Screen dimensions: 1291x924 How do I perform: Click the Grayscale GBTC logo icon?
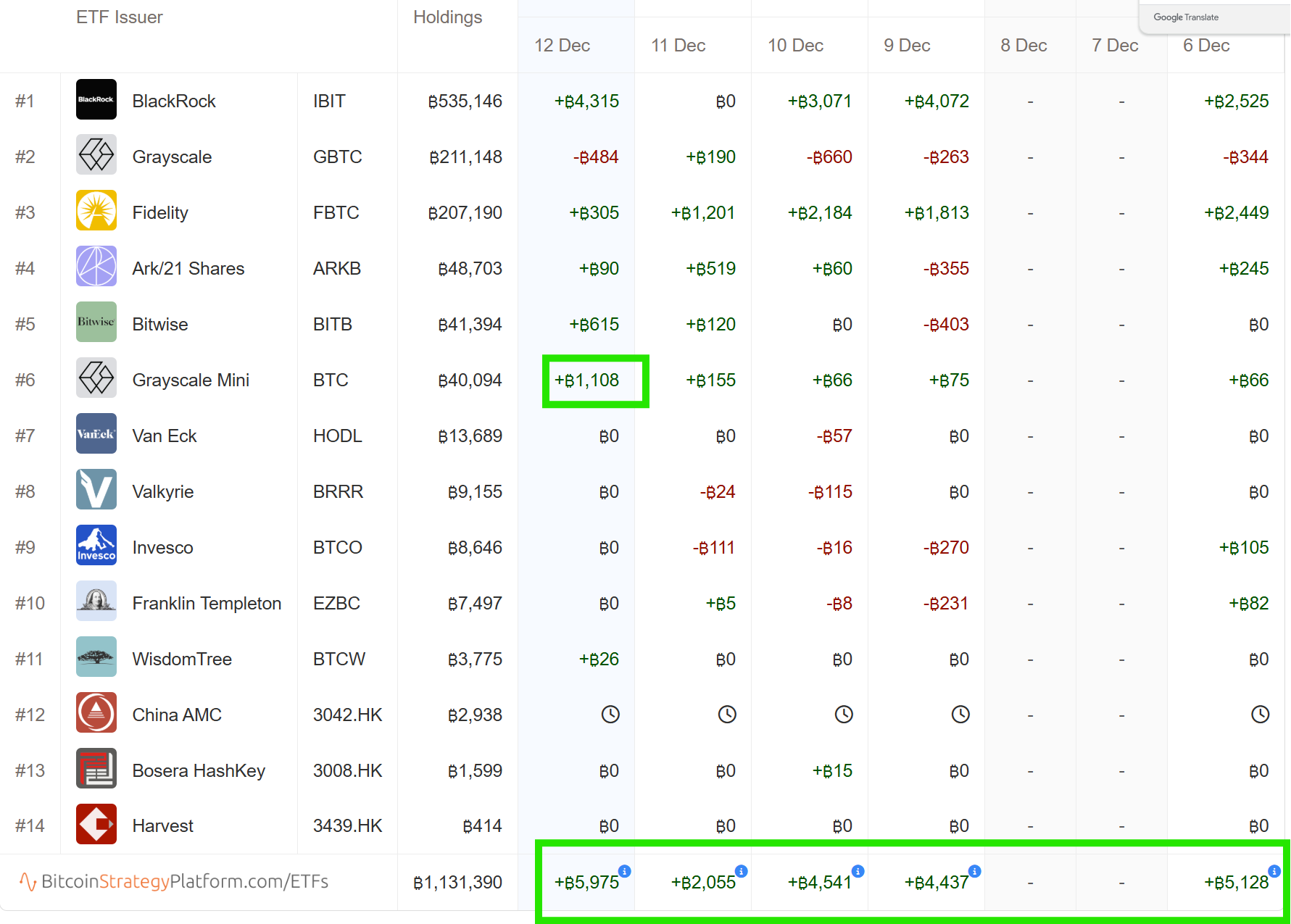pyautogui.click(x=96, y=154)
